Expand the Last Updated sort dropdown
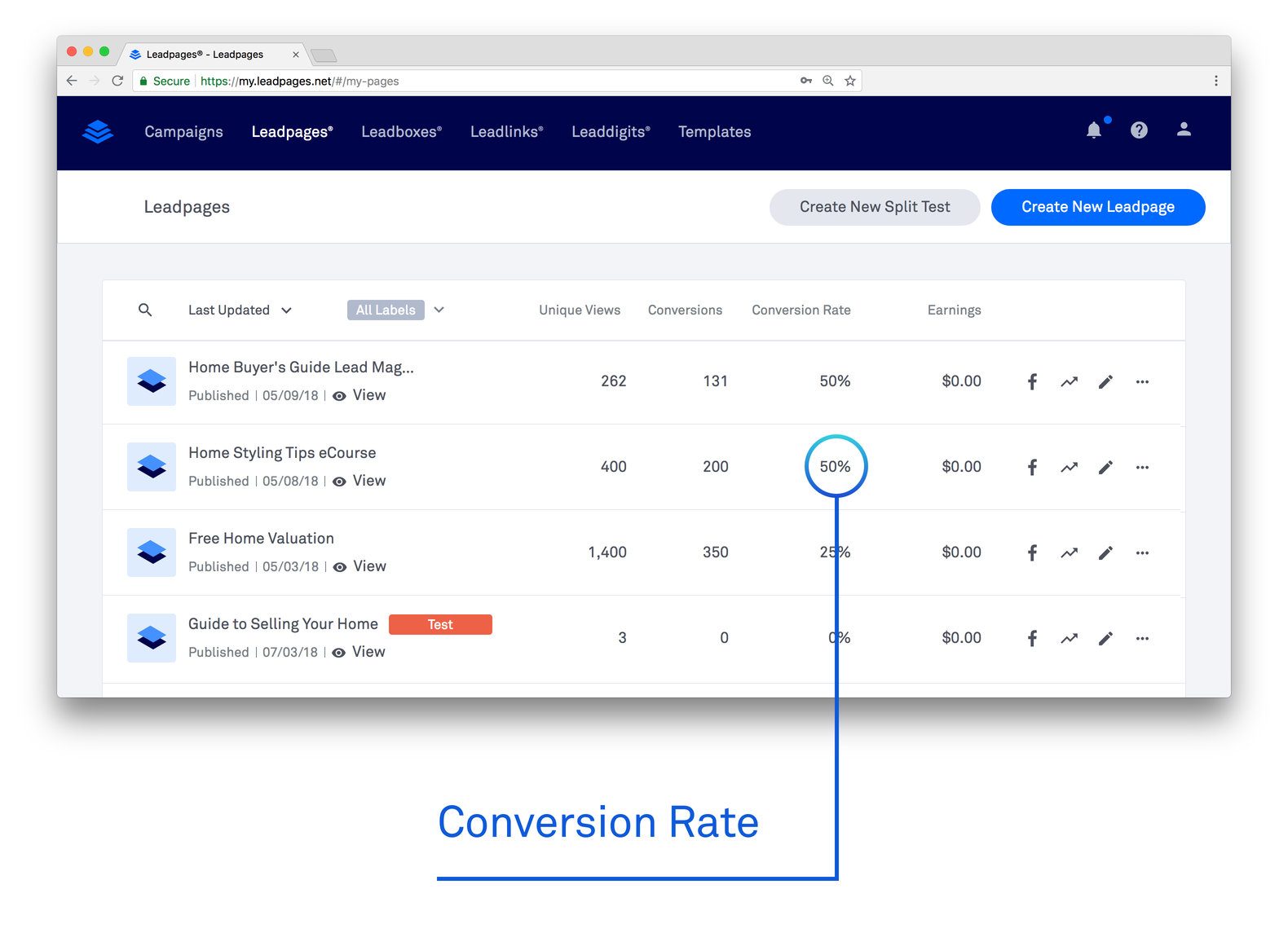Viewport: 1288px width, 933px height. pos(240,310)
